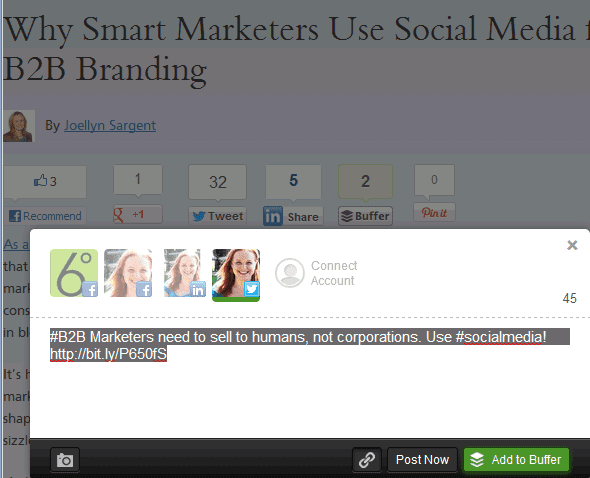Close the Buffer share dialog

tap(572, 245)
